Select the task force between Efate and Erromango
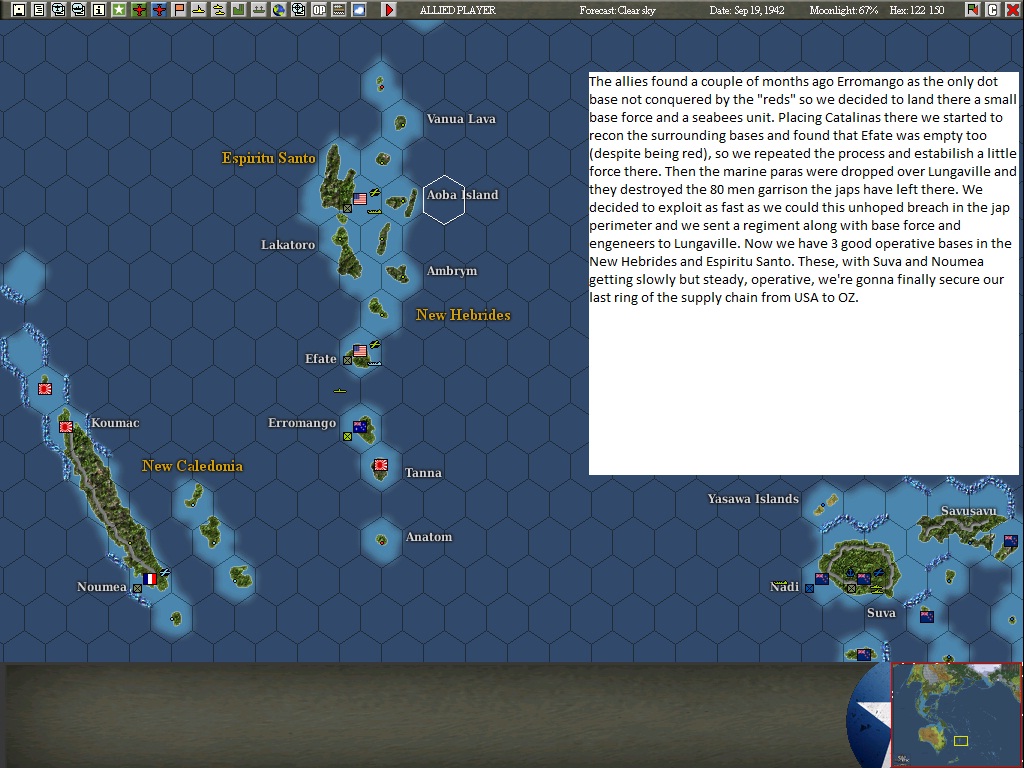Screen dimensions: 1024x783 point(340,391)
